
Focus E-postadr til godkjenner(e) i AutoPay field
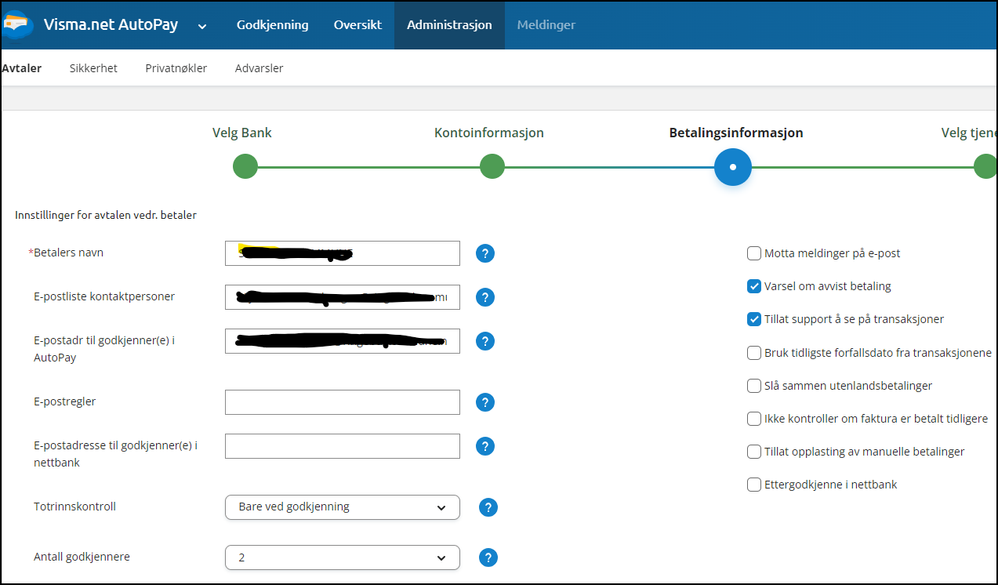342,341
